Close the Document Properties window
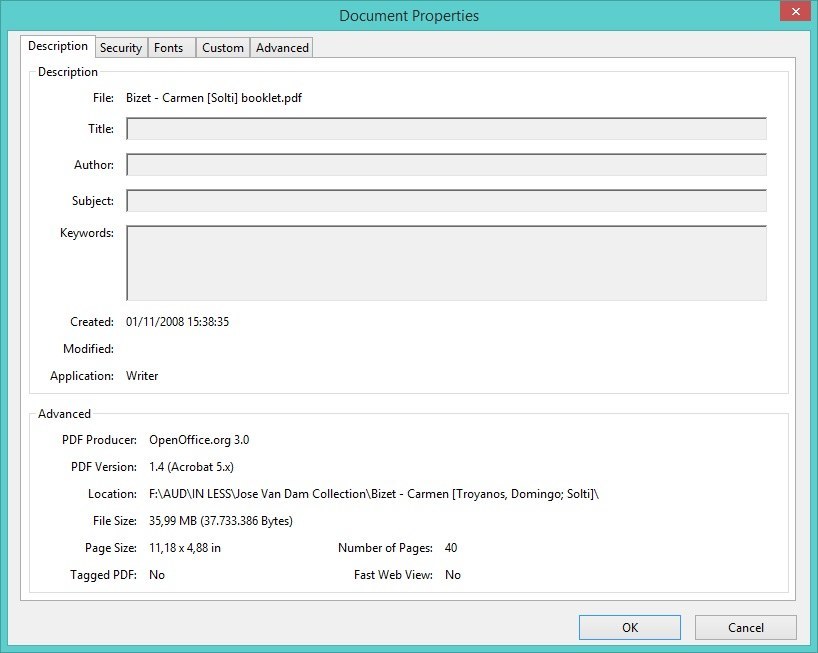The width and height of the screenshot is (818, 653). pos(796,11)
